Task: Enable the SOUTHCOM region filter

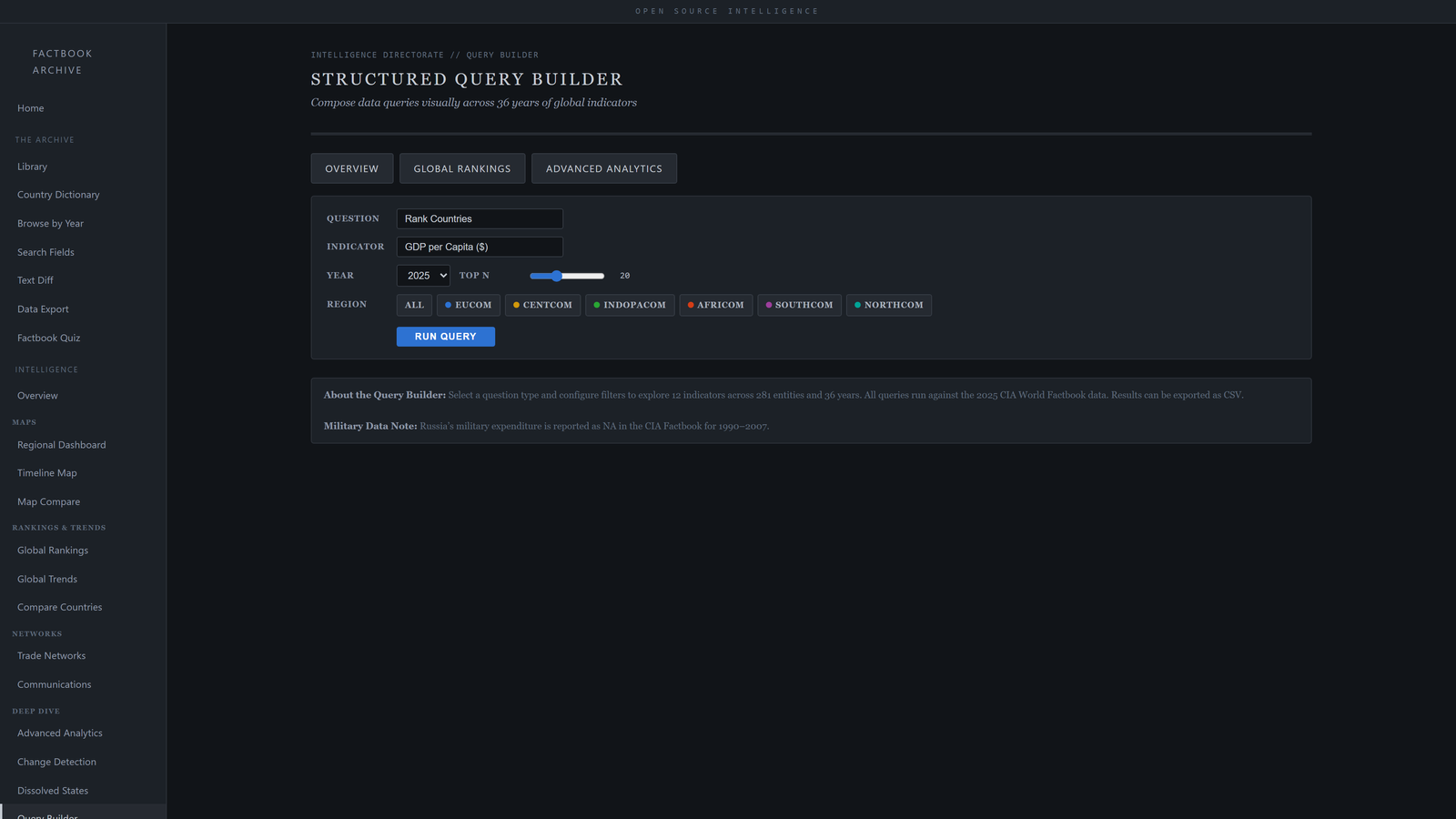Action: click(799, 305)
